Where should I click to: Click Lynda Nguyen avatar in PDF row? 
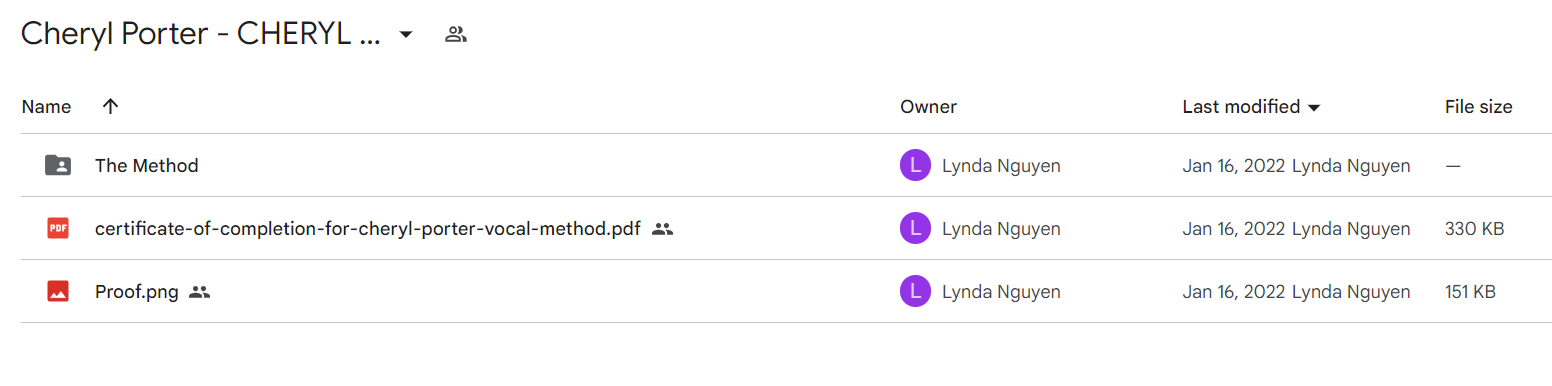[x=915, y=229]
